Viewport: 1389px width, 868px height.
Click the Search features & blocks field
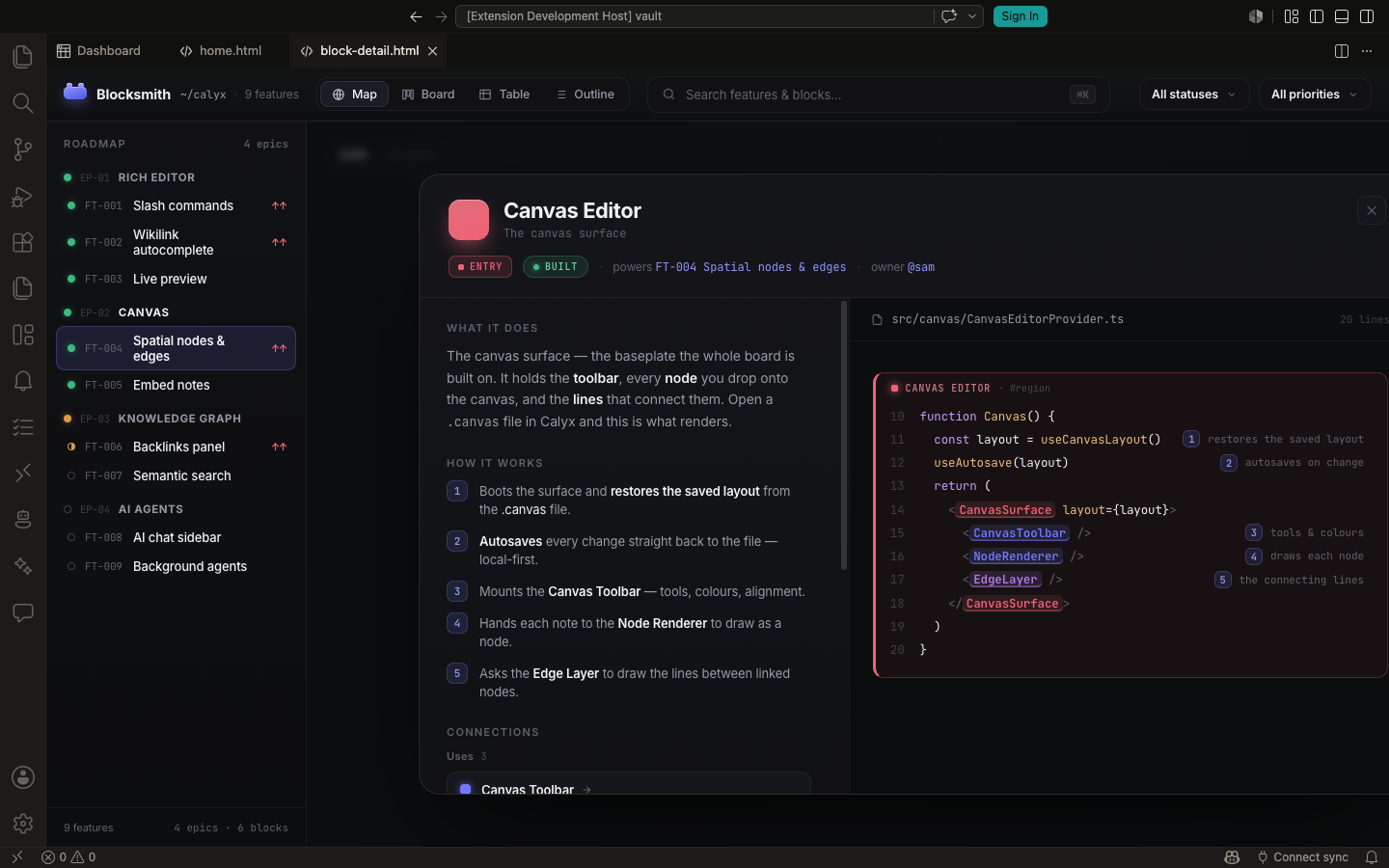coord(879,95)
